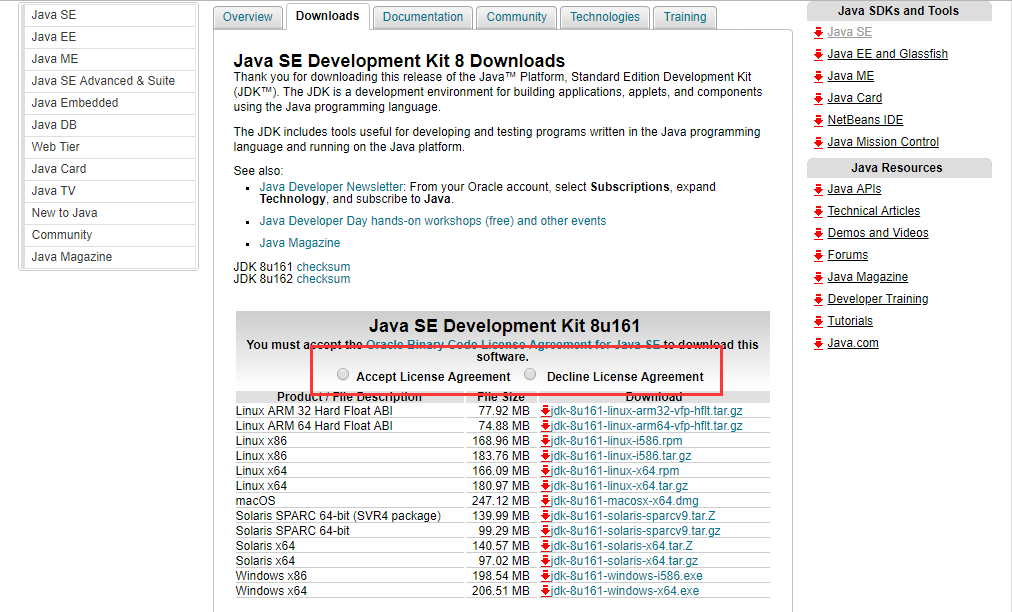
Task: Select Java SE Advanced & Suite in the sidebar
Action: (110, 81)
